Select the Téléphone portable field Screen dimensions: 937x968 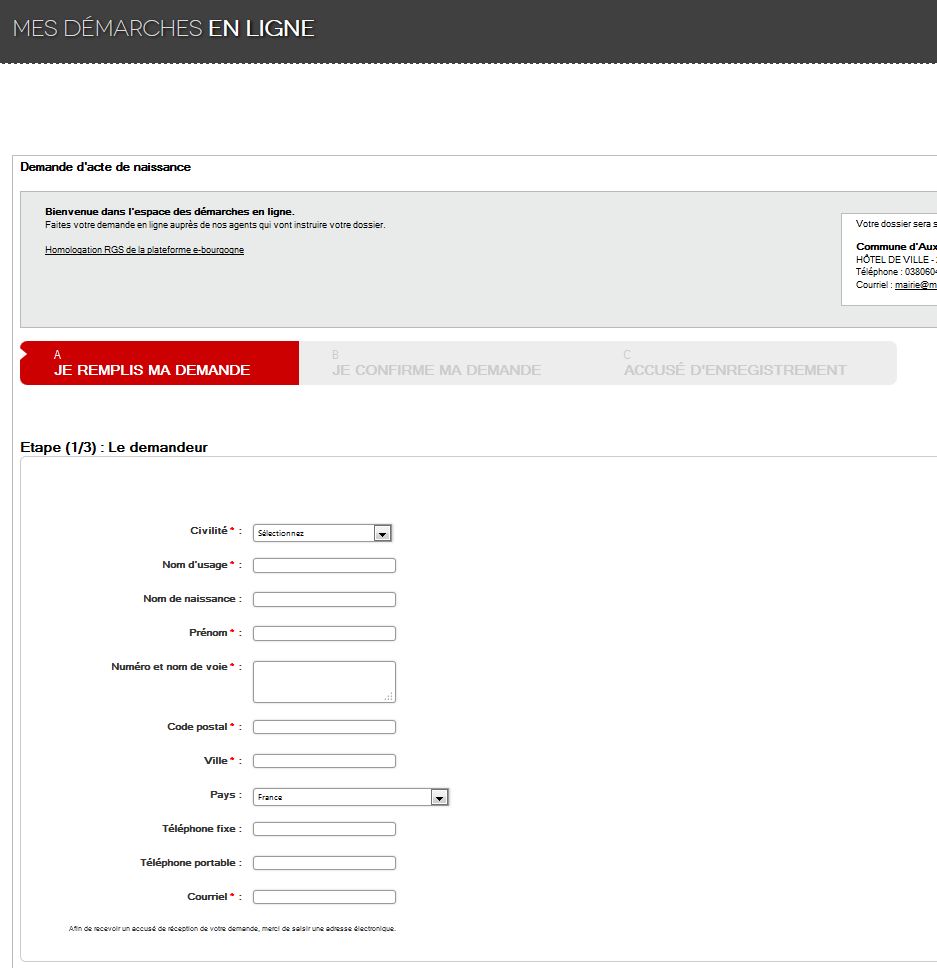(x=324, y=863)
